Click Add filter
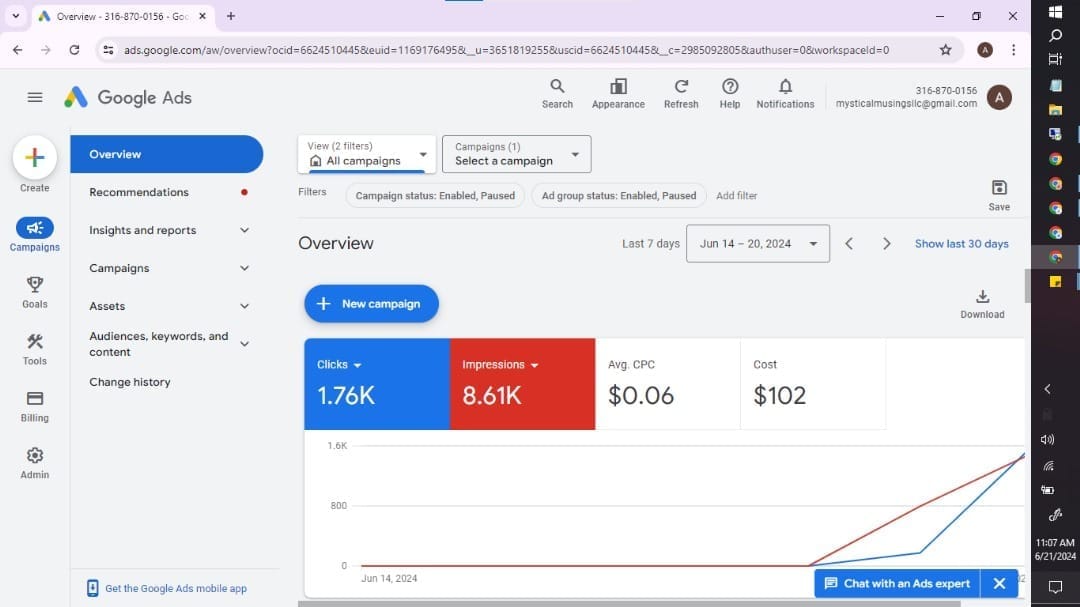Screen dimensions: 1080x607 pyautogui.click(x=736, y=196)
